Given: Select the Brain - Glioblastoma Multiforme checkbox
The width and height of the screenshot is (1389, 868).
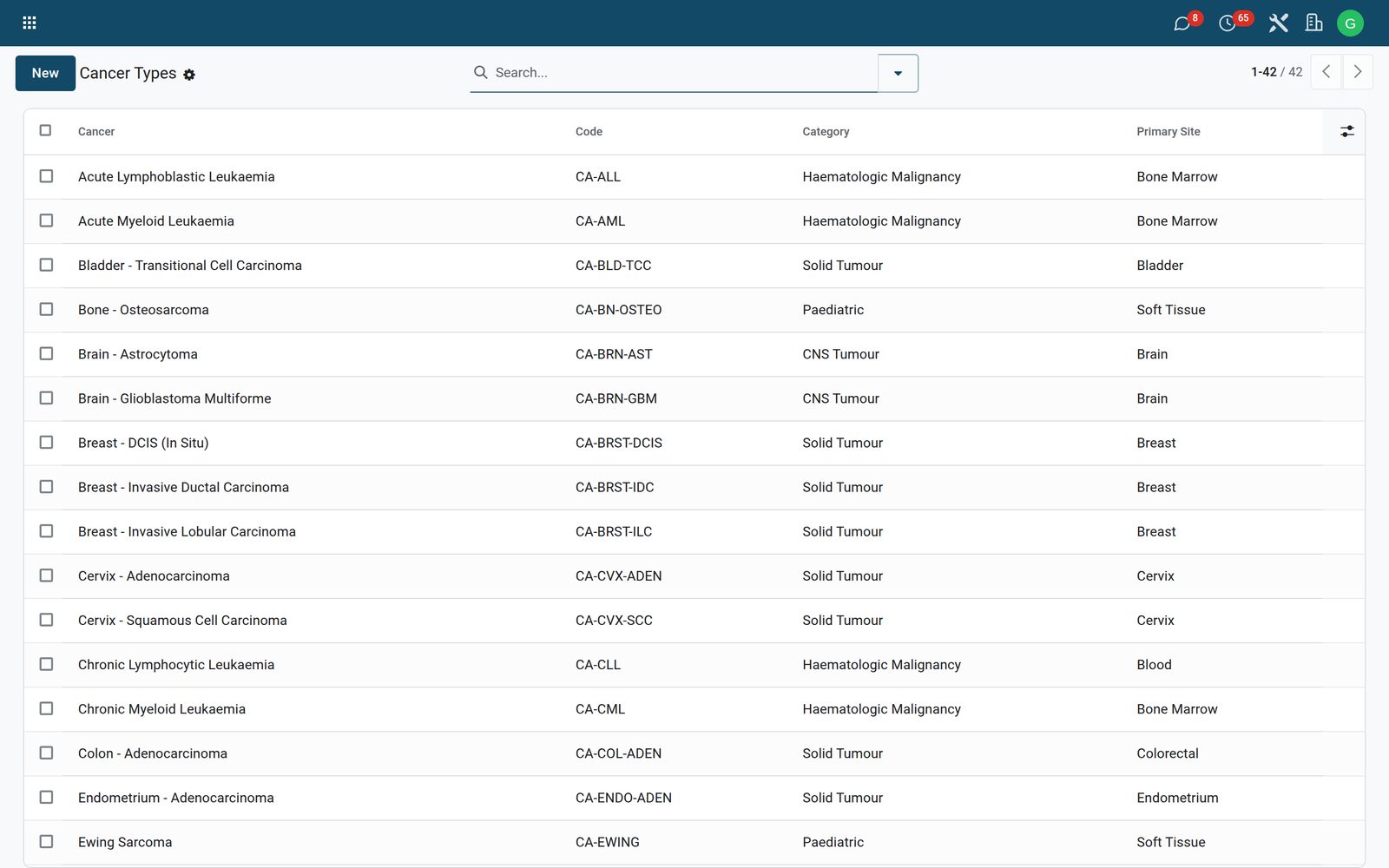Looking at the screenshot, I should (x=46, y=398).
